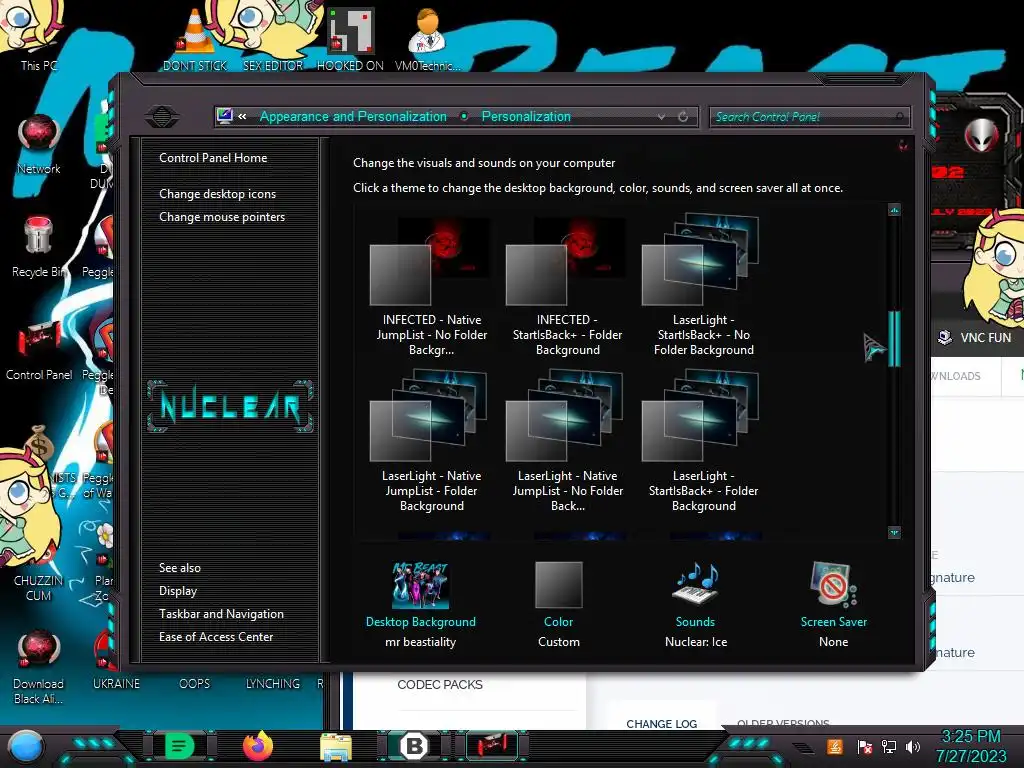Select the Recycle Bin desktop icon
Viewport: 1024px width, 768px height.
[39, 247]
